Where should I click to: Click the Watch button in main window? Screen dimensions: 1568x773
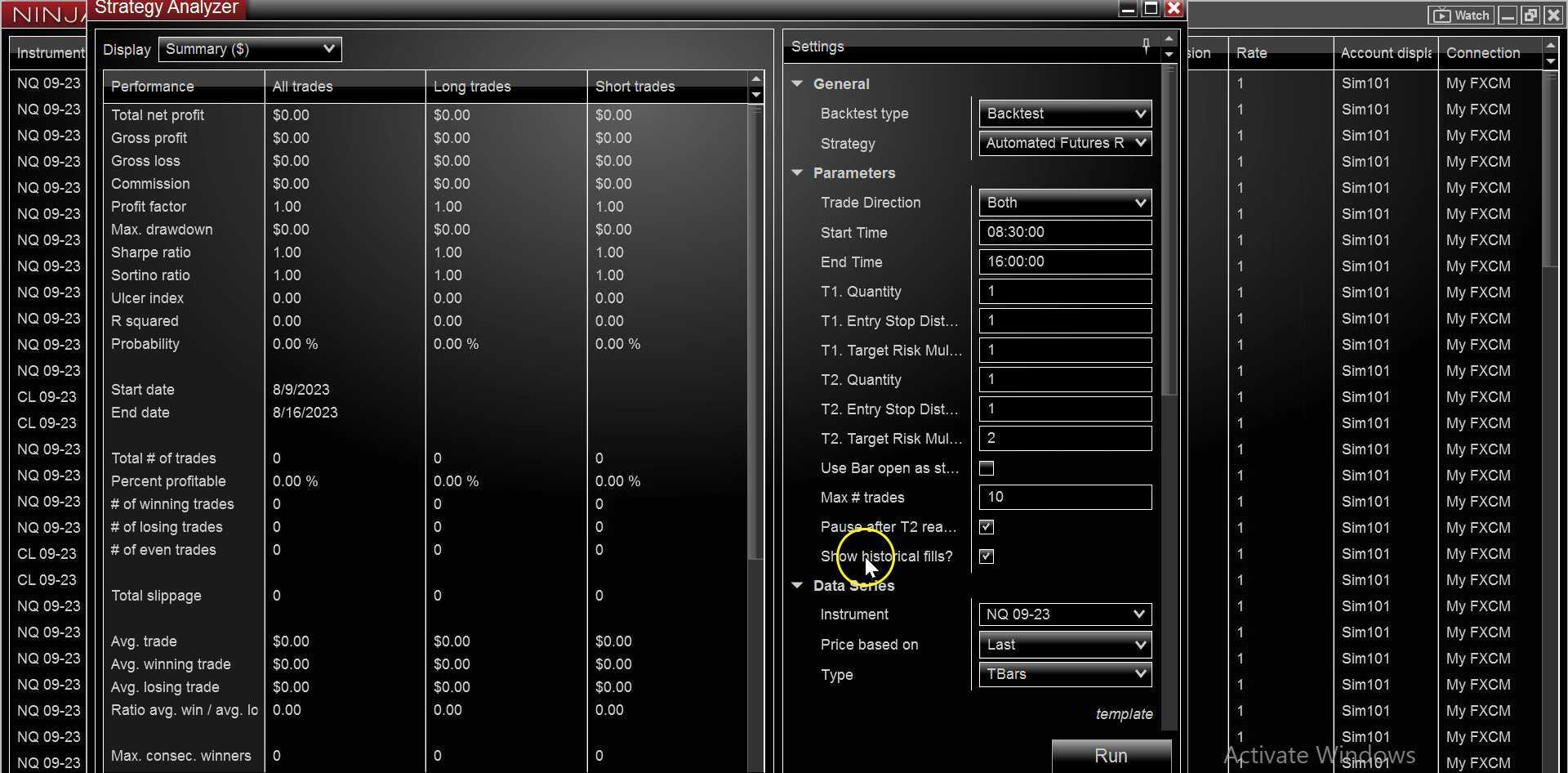click(1462, 15)
